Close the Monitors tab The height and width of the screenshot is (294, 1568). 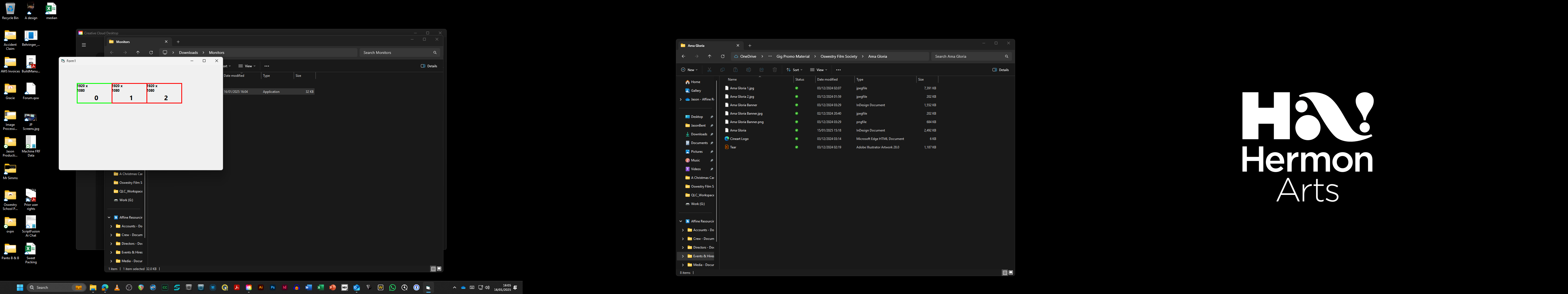pos(166,42)
